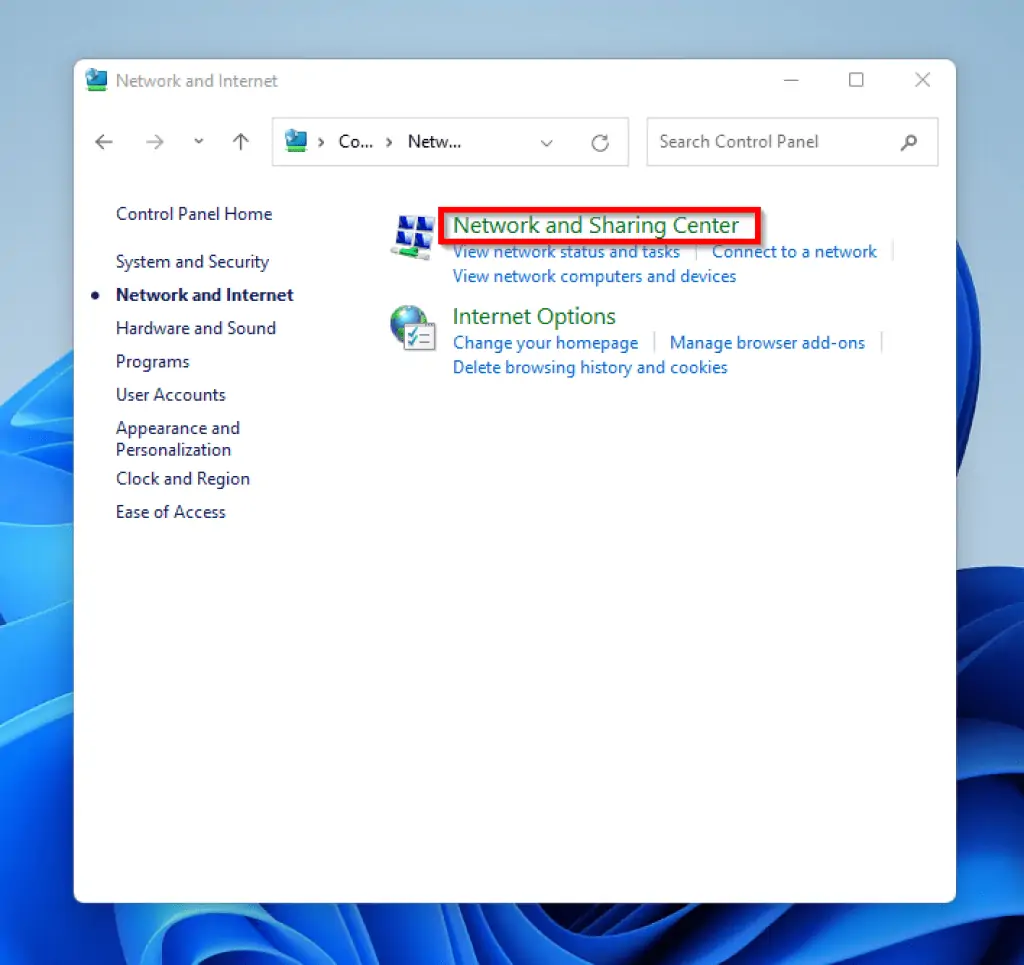Click the Network and Sharing Center icon
The image size is (1024, 965).
pyautogui.click(x=411, y=237)
